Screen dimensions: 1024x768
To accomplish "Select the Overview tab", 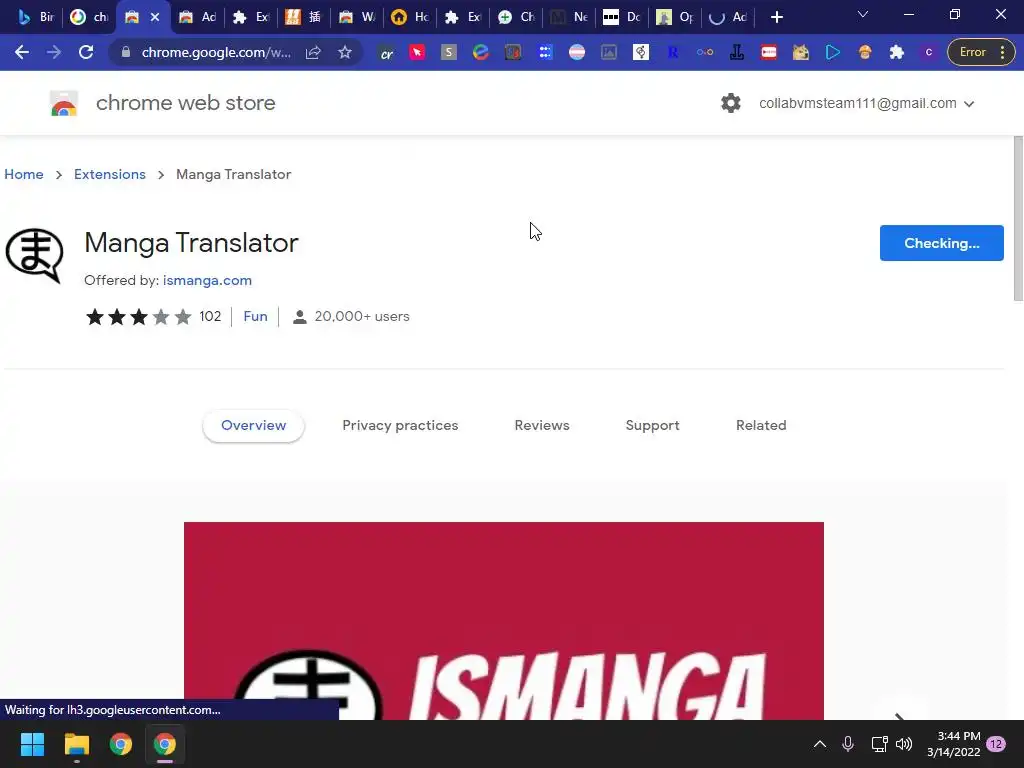I will (253, 425).
